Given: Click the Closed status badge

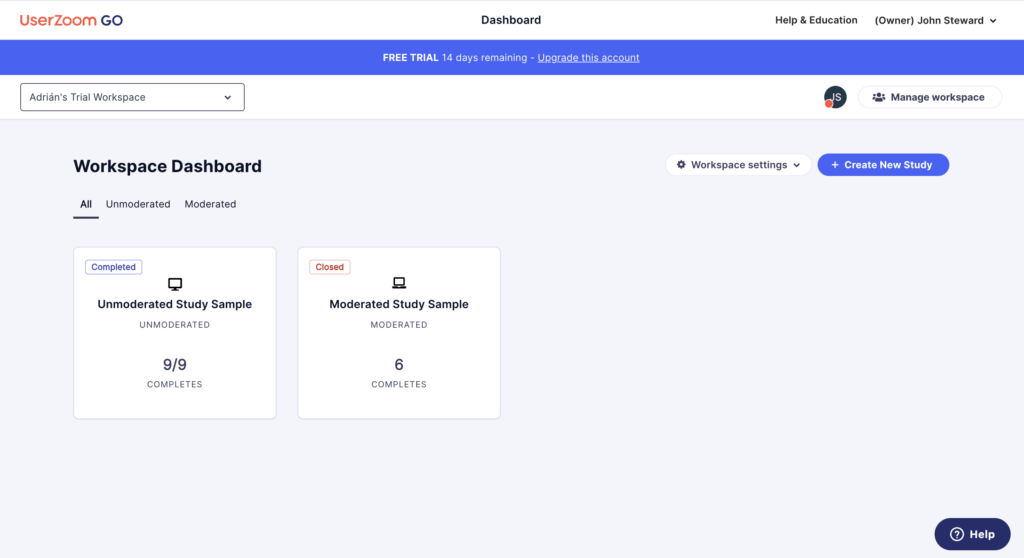Looking at the screenshot, I should click(329, 267).
